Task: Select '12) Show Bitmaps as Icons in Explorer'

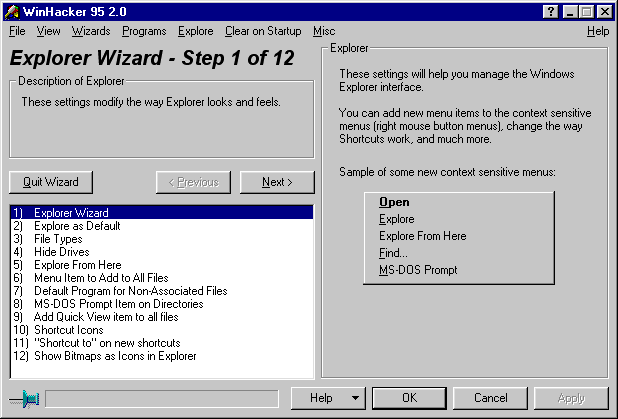Action: click(x=162, y=356)
